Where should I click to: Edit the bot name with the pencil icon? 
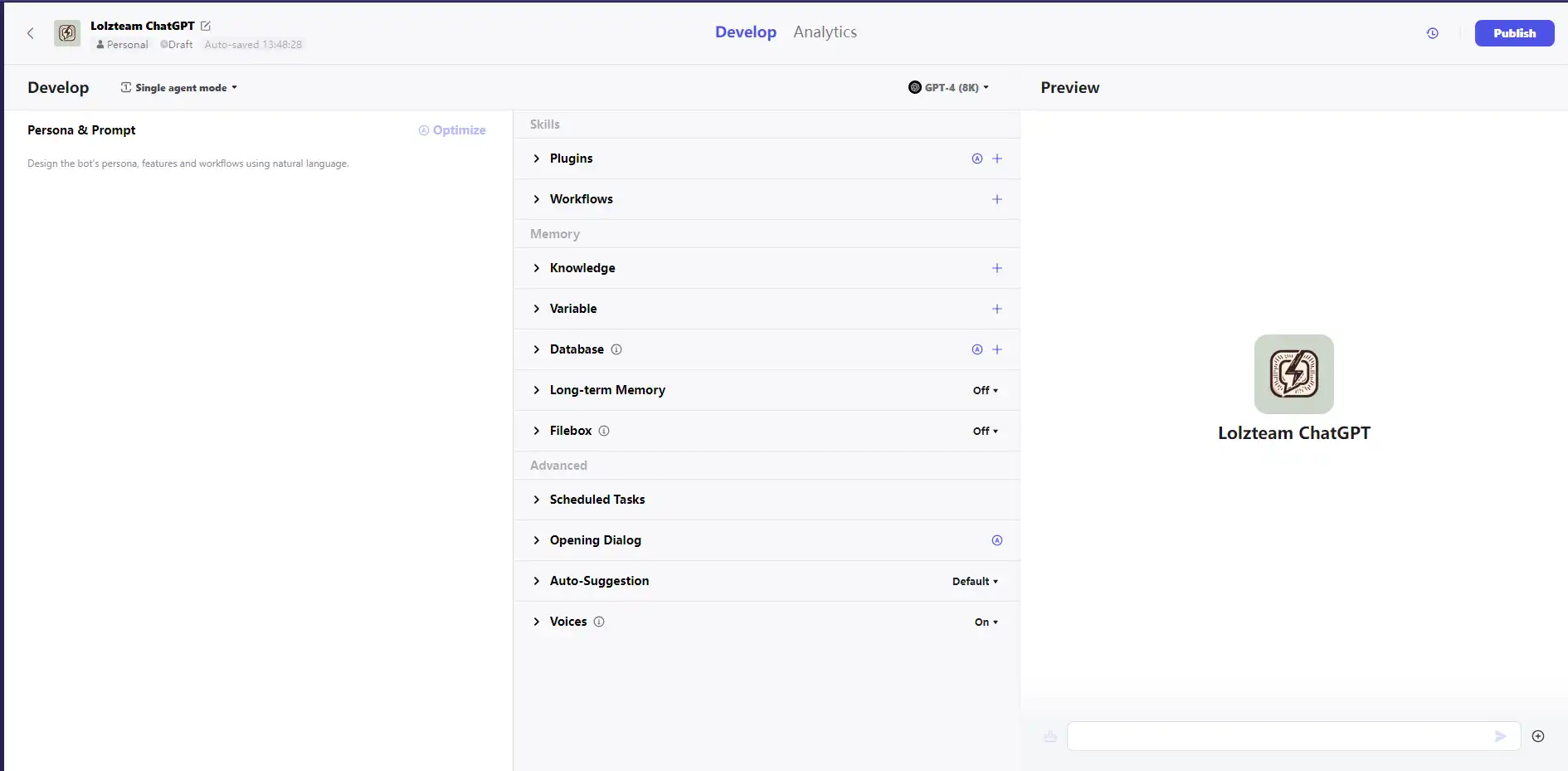[206, 26]
